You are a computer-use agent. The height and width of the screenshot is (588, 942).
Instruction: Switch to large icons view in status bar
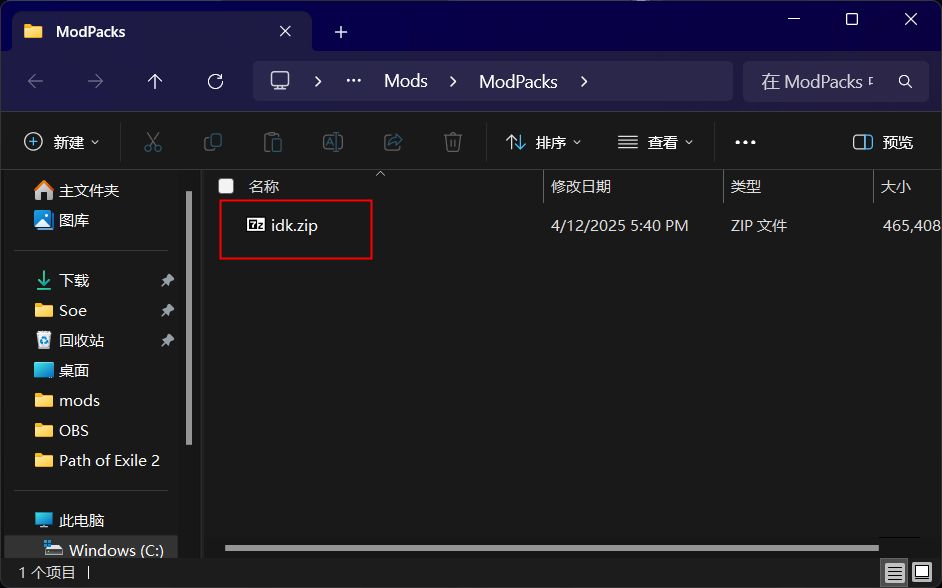click(x=922, y=571)
